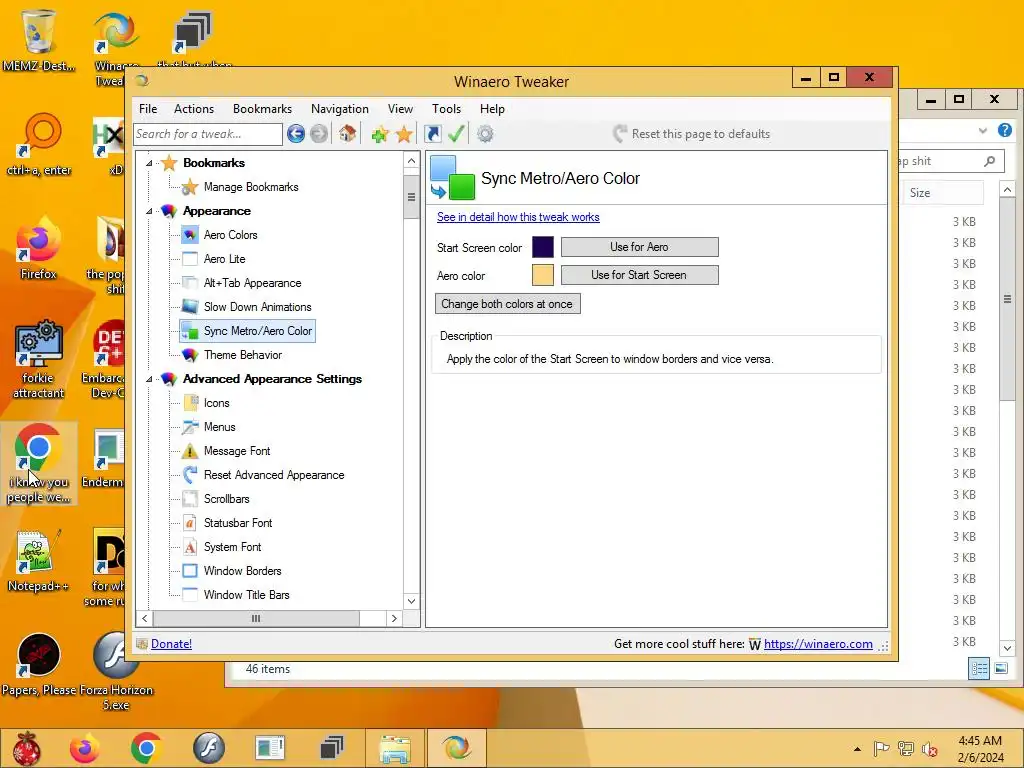This screenshot has width=1024, height=768.
Task: Click Use for Start Screen button
Action: (639, 275)
